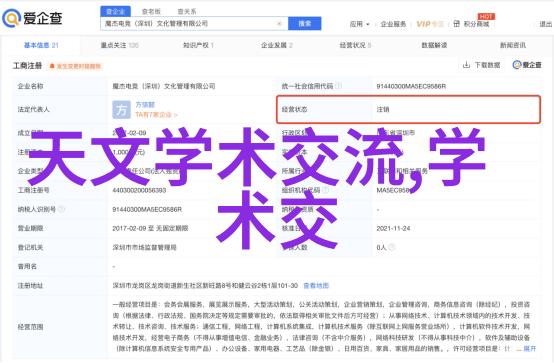Click the 查看地图 link after the address

(316, 286)
